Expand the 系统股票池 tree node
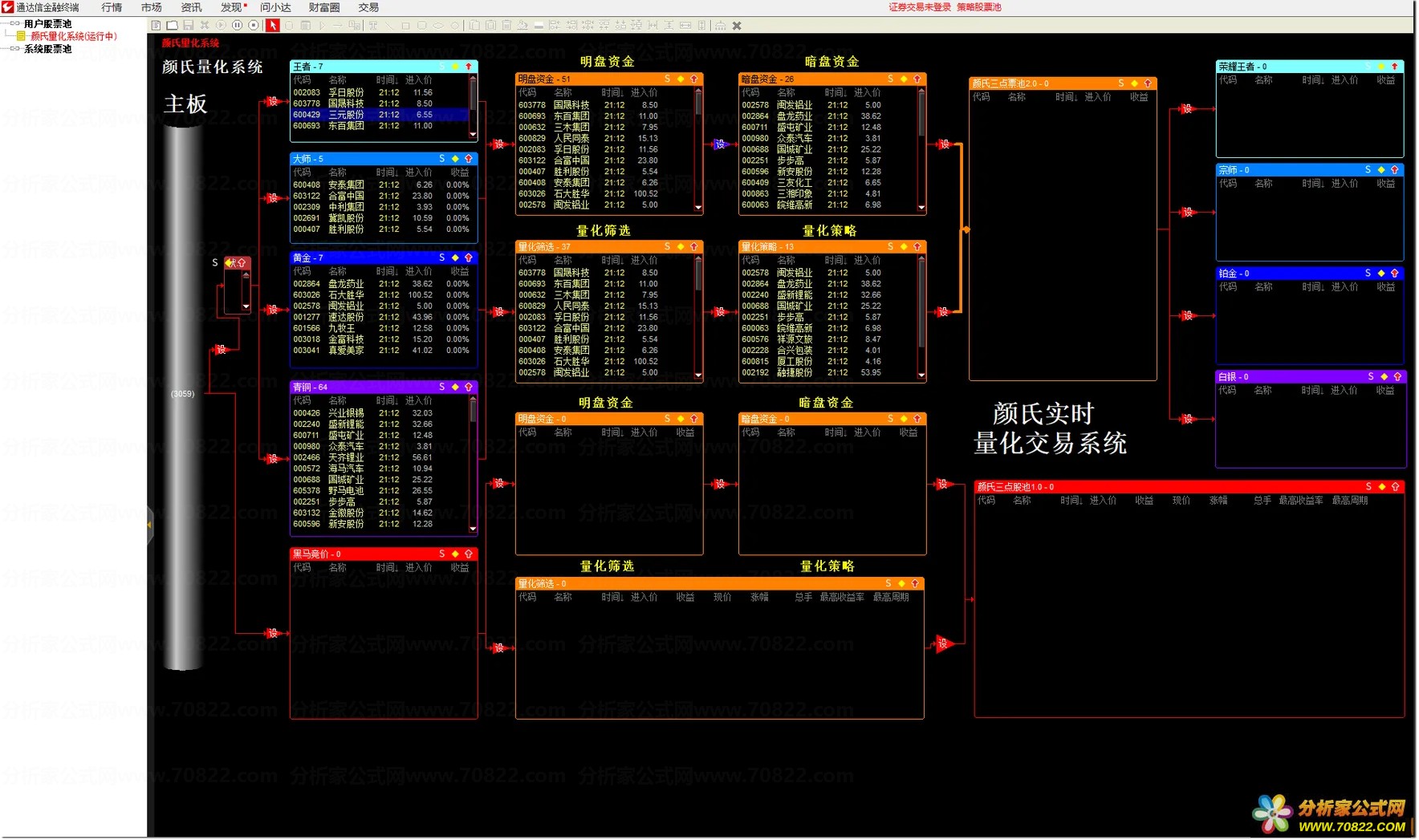 (x=14, y=49)
